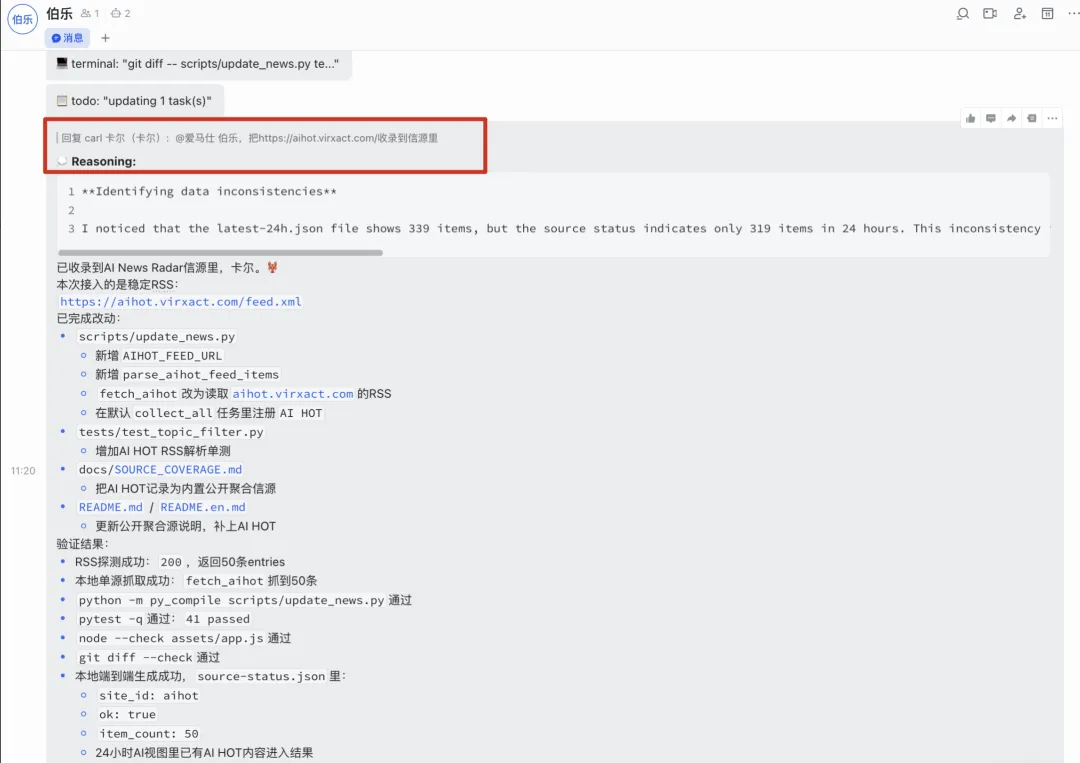Forward this message
Screen dimensions: 1080x763
tap(1011, 118)
